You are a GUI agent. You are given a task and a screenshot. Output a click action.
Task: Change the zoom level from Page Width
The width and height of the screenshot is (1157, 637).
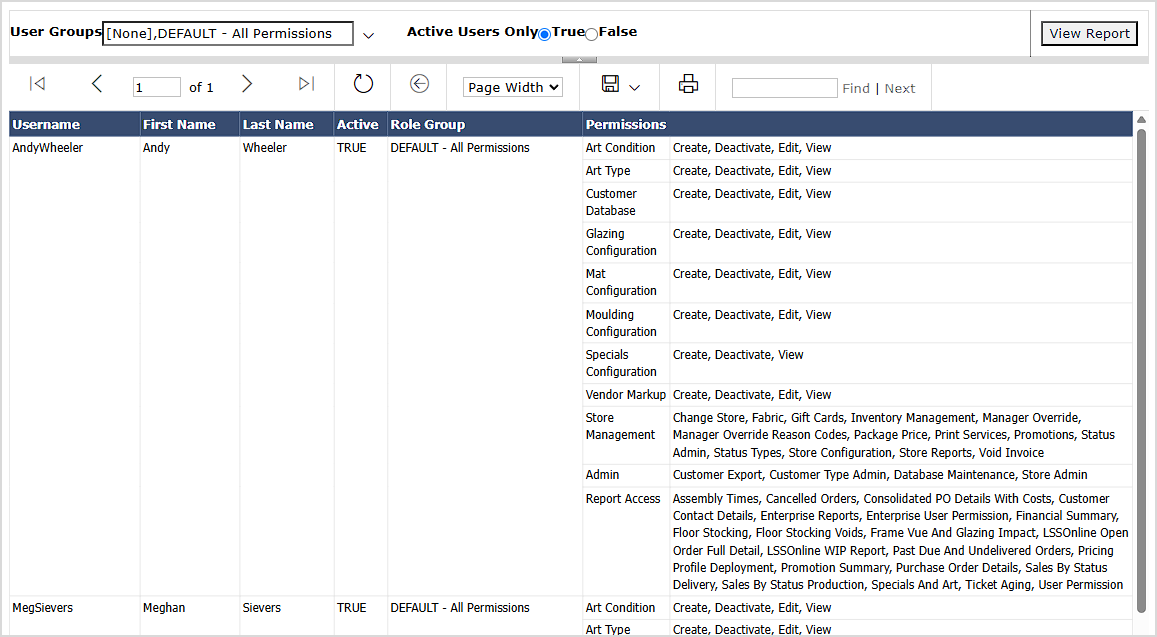(x=512, y=87)
